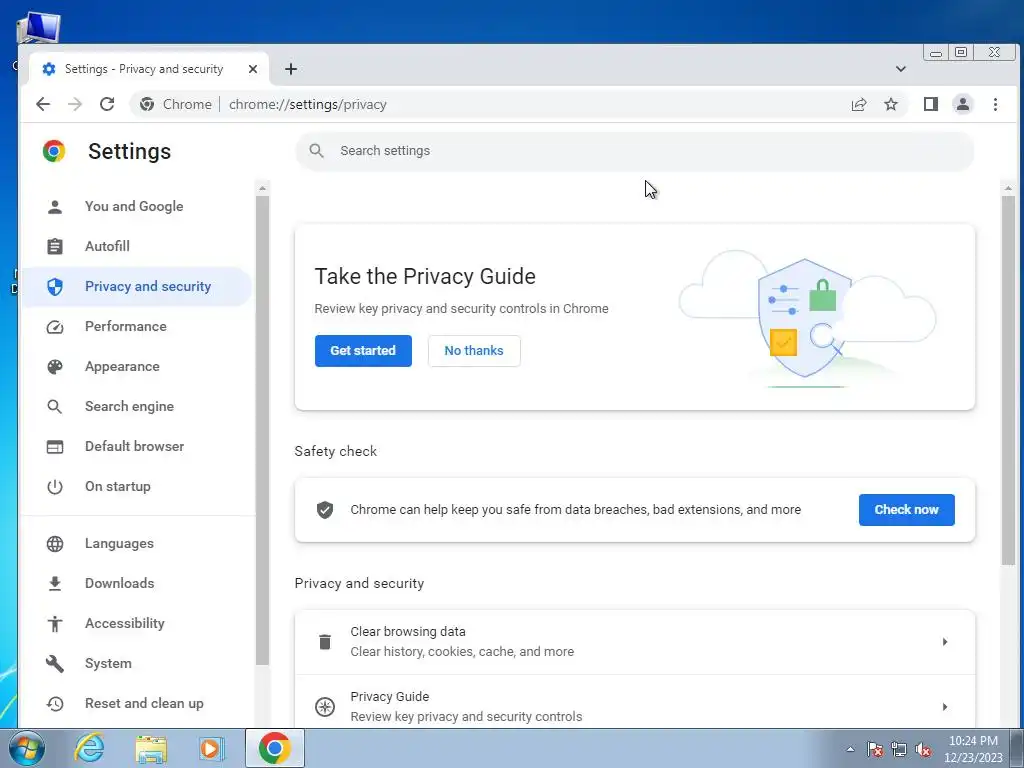This screenshot has width=1024, height=768.
Task: Open Downloads settings
Action: (137, 584)
